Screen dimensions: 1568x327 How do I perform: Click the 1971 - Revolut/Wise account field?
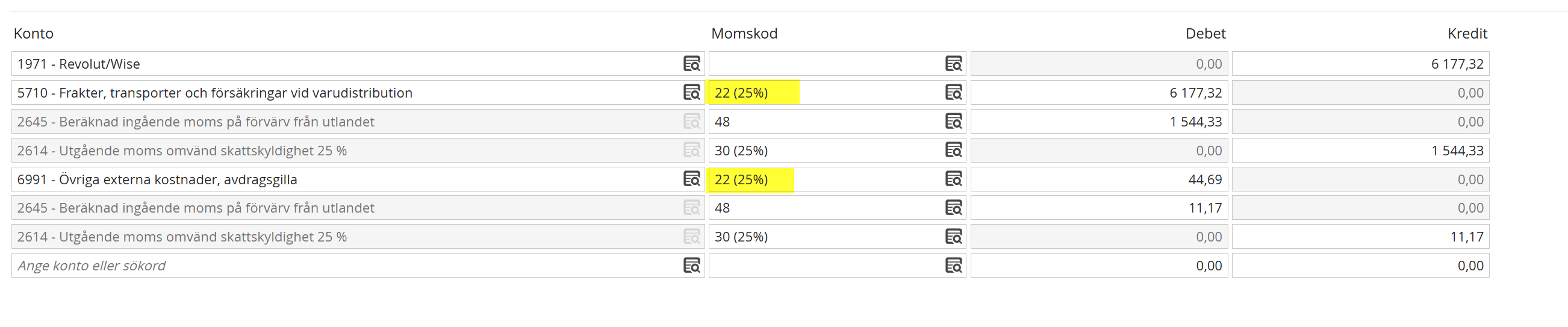[358, 64]
